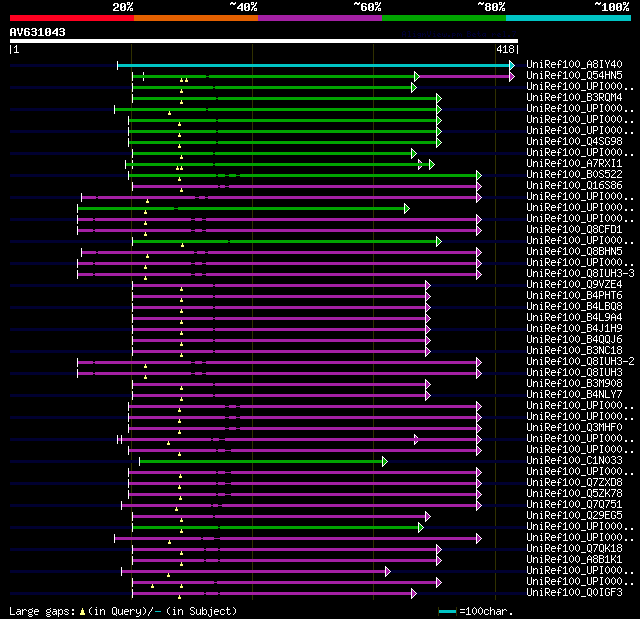
Task: Click the '=100char.' legend text
Action: (x=486, y=611)
